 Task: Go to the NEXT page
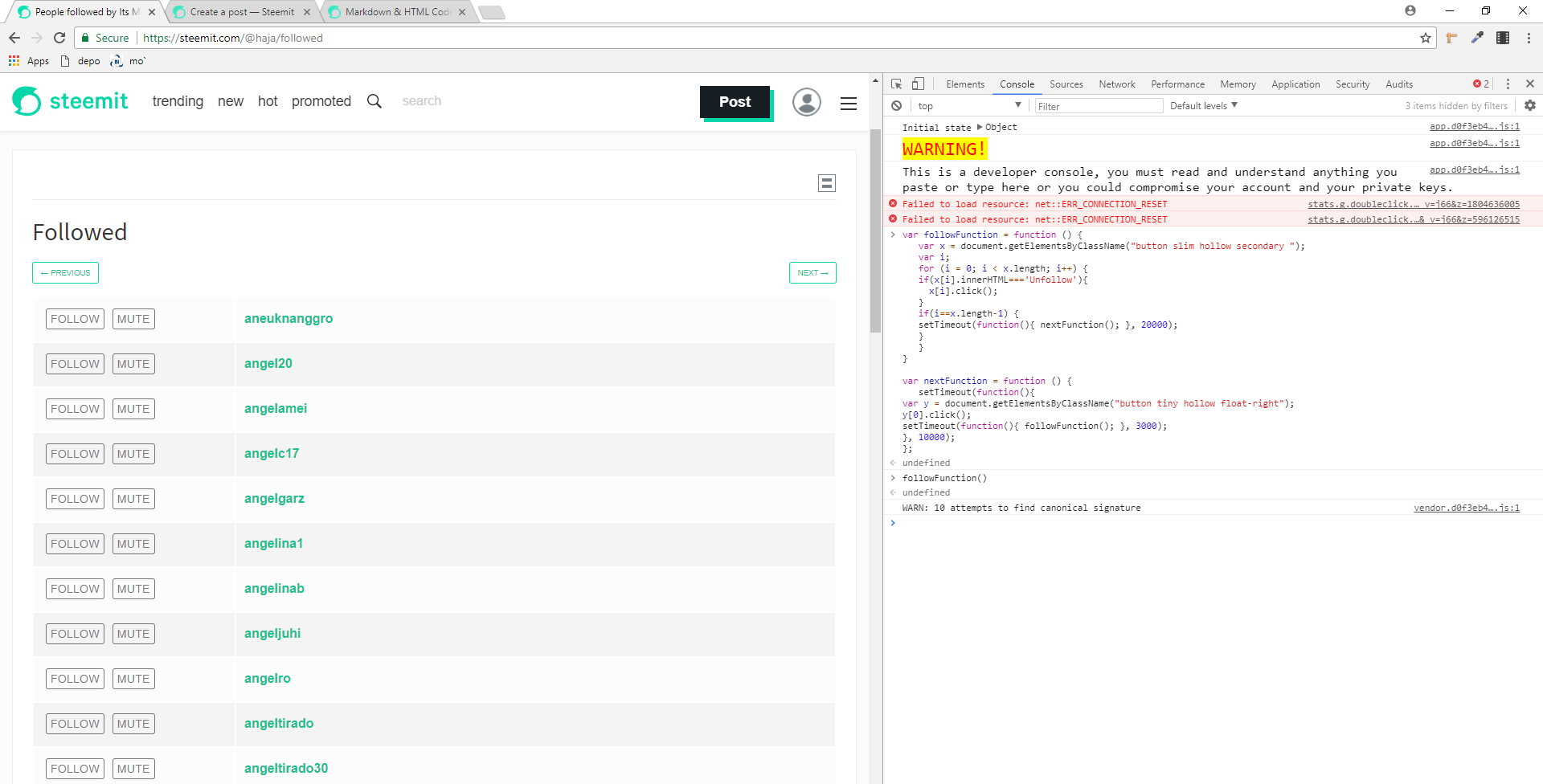click(812, 273)
